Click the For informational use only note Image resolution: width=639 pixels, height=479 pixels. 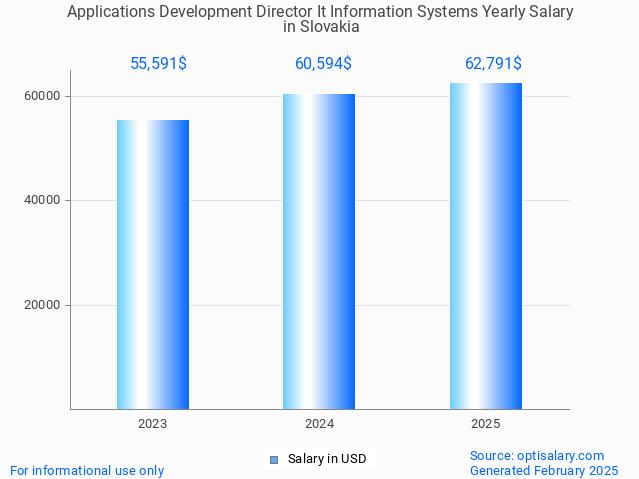tap(87, 470)
